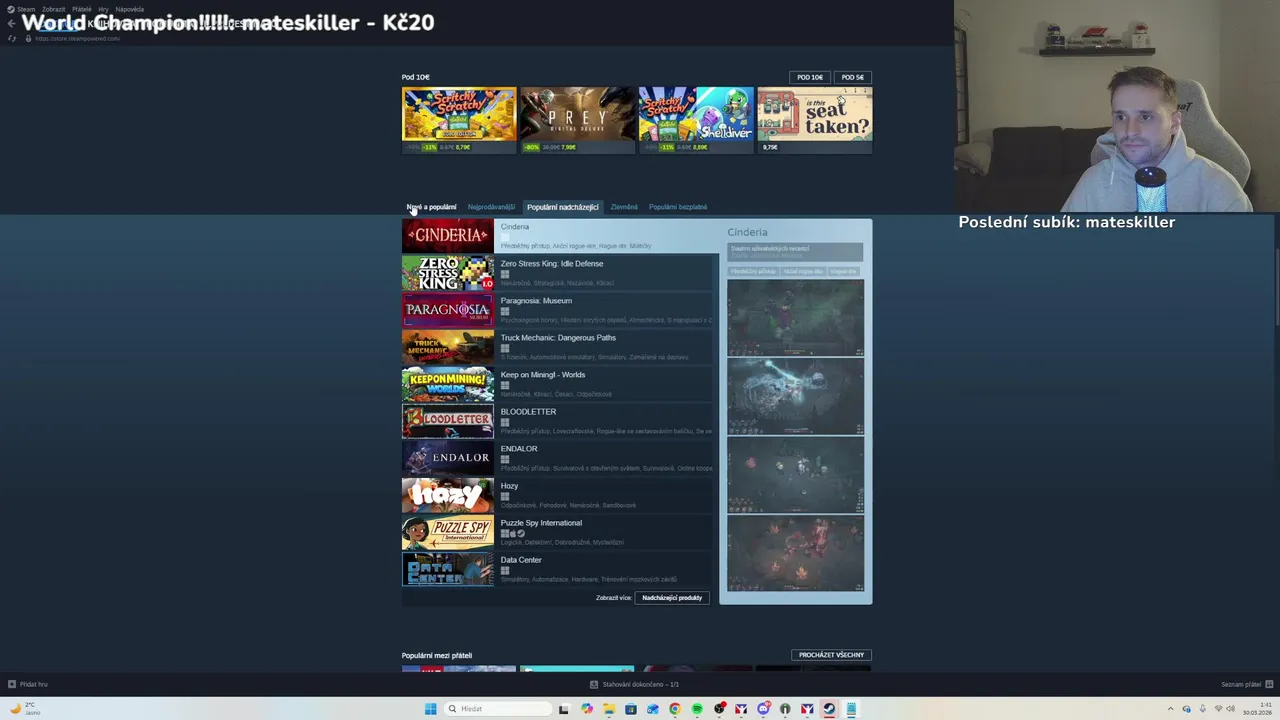Click Přidat hru at bottom left
The width and height of the screenshot is (1280, 720).
tap(28, 684)
